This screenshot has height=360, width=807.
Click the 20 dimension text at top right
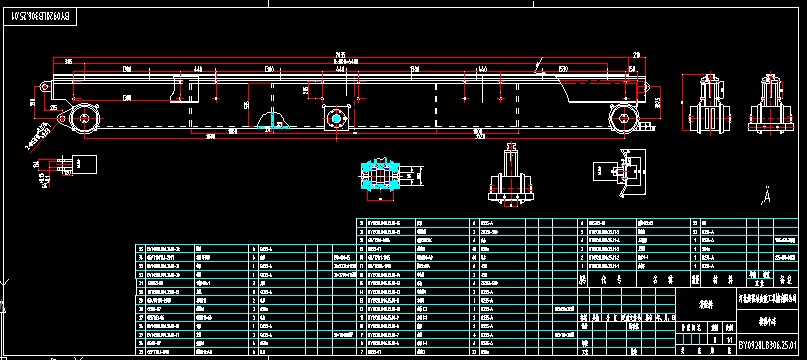click(x=637, y=55)
